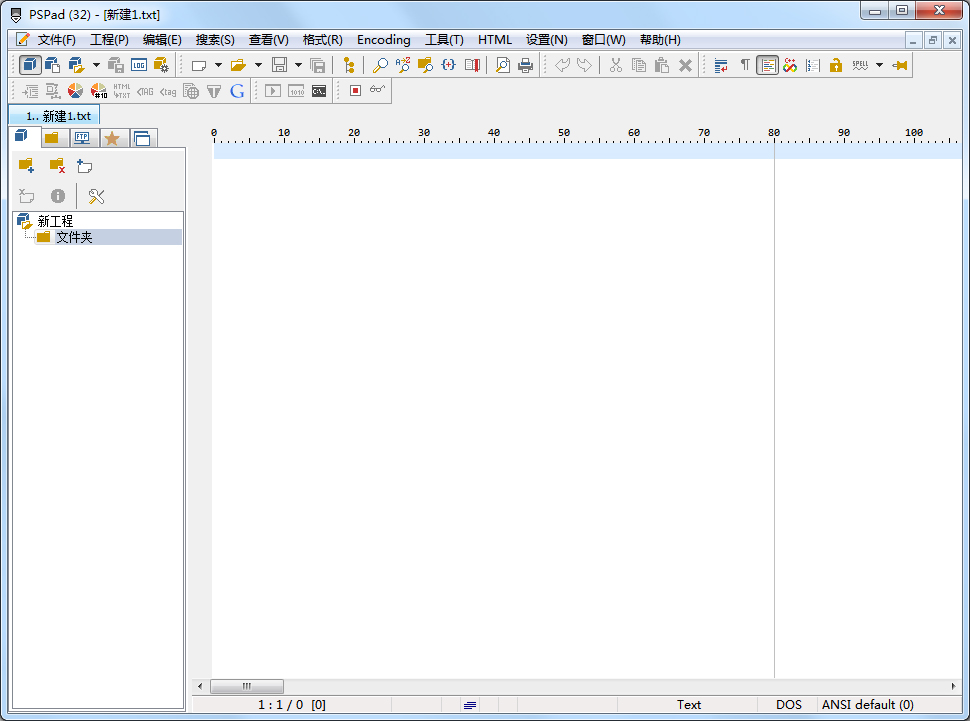Image resolution: width=970 pixels, height=721 pixels.
Task: Click the code structure tree icon
Action: pos(349,65)
